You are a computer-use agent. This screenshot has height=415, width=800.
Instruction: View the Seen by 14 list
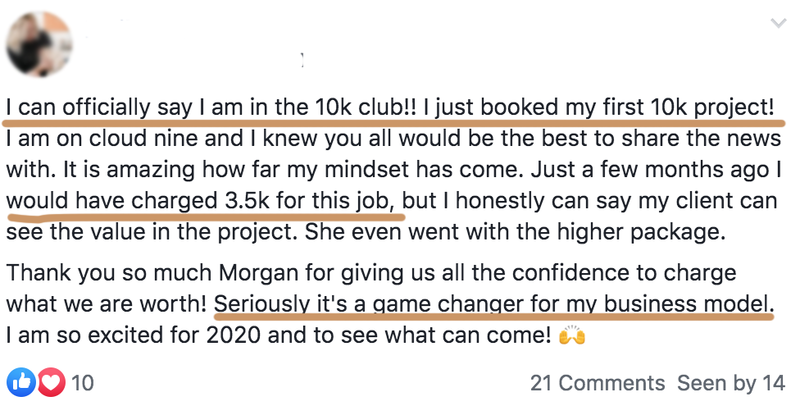(731, 383)
